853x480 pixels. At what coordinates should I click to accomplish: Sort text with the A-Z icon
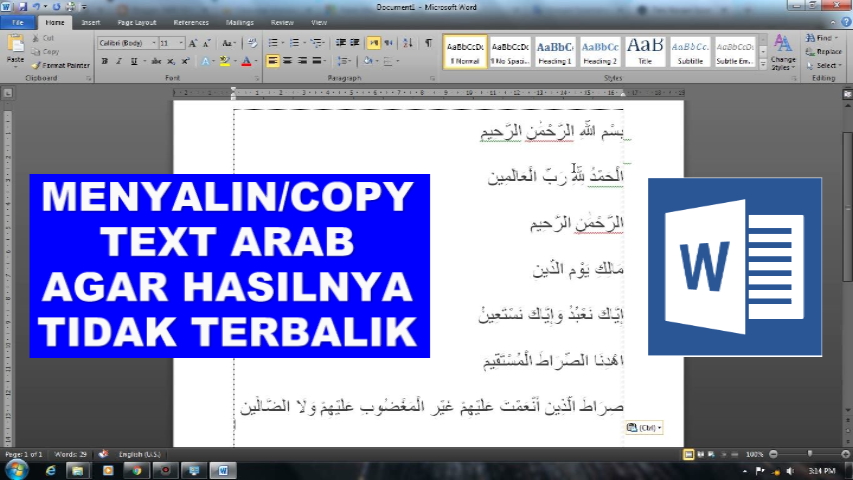click(407, 43)
